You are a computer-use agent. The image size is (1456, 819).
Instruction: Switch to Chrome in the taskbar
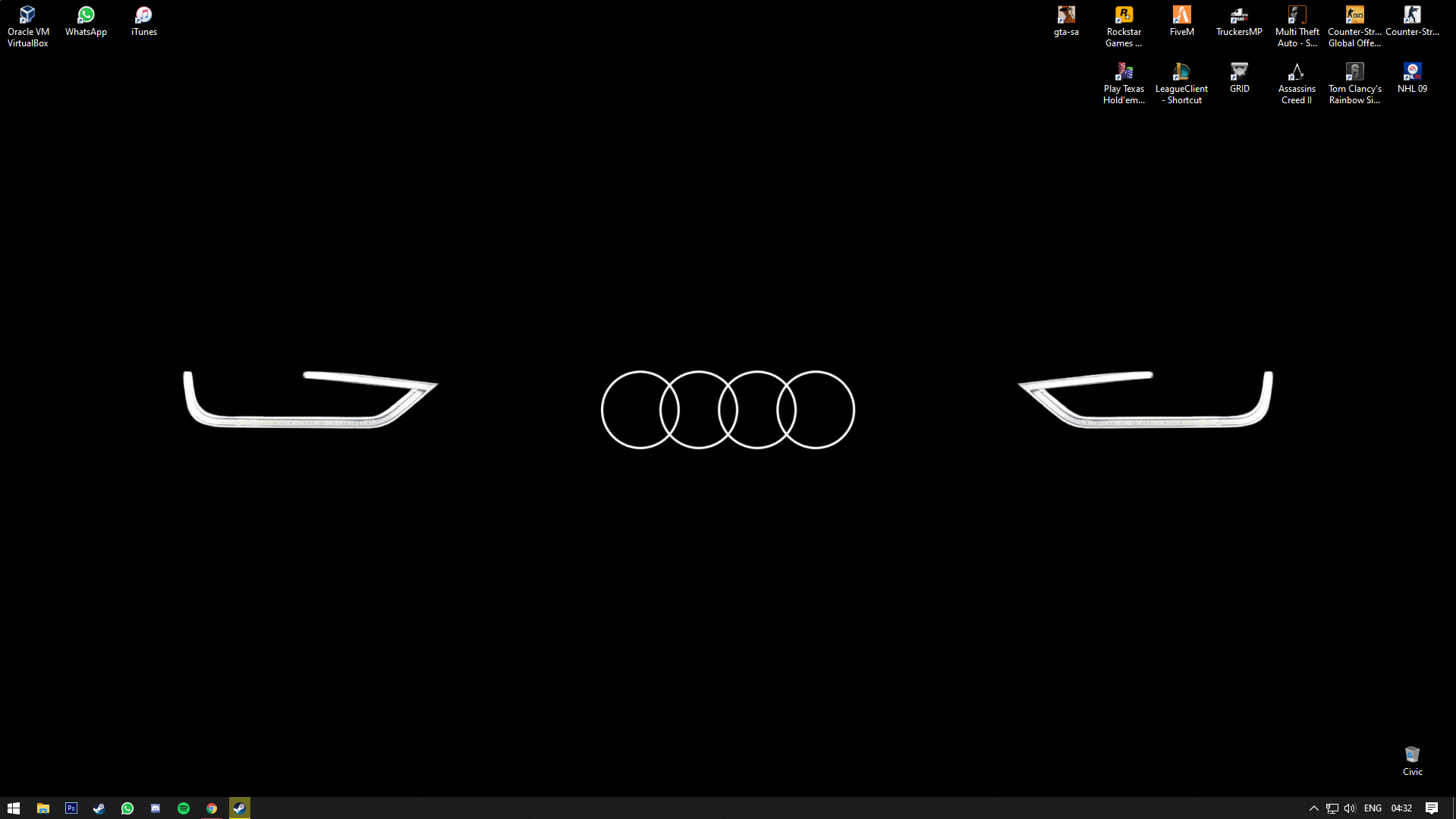tap(211, 808)
